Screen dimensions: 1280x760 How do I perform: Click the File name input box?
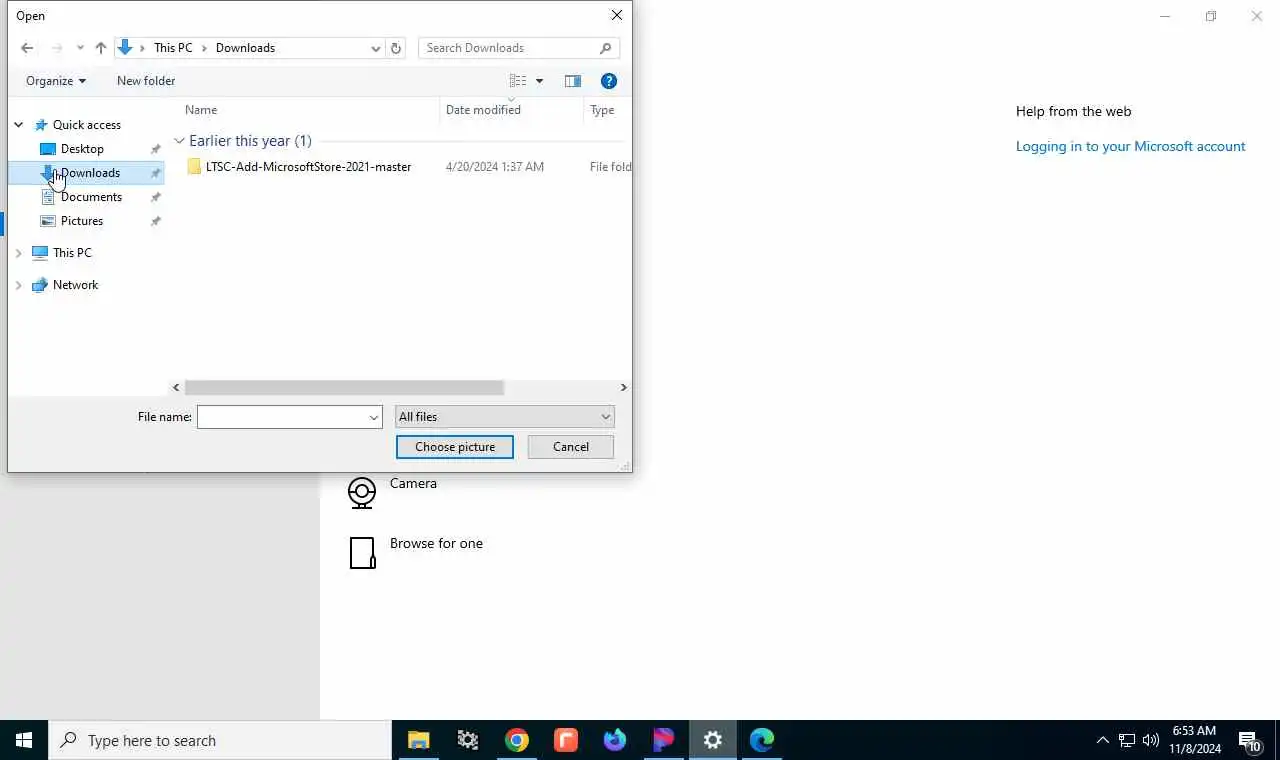[282, 417]
